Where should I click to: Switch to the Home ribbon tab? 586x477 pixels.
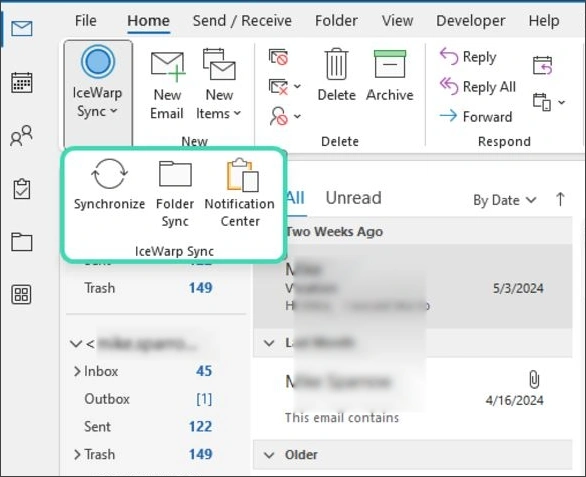[x=148, y=21]
